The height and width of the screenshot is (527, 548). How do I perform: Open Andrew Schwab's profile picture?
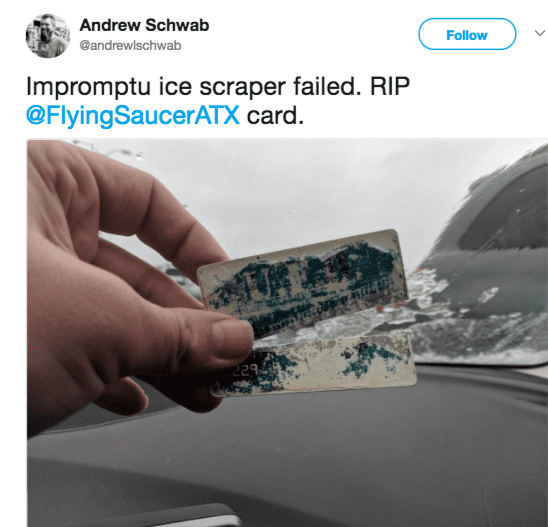point(48,36)
